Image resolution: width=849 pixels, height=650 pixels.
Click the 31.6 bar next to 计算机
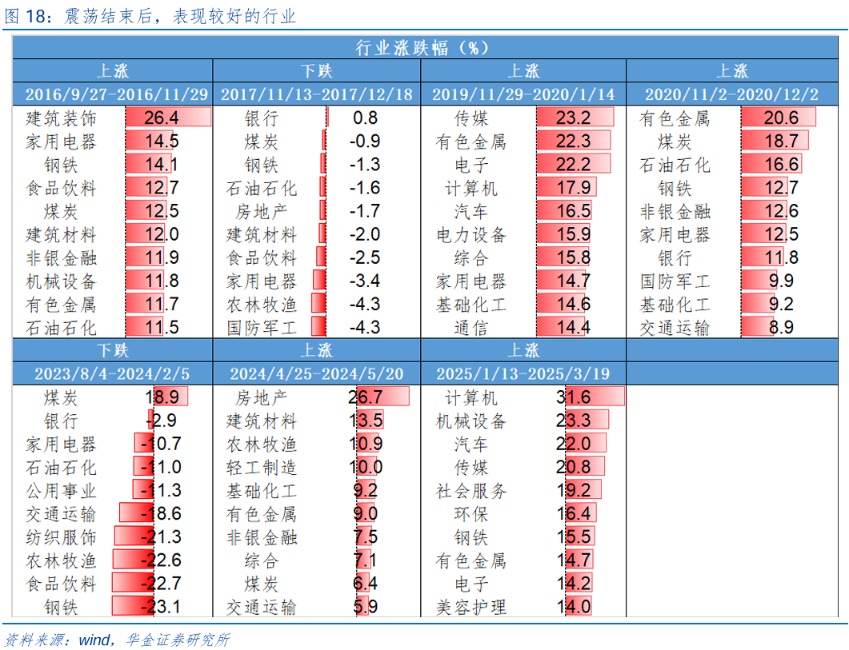(588, 397)
